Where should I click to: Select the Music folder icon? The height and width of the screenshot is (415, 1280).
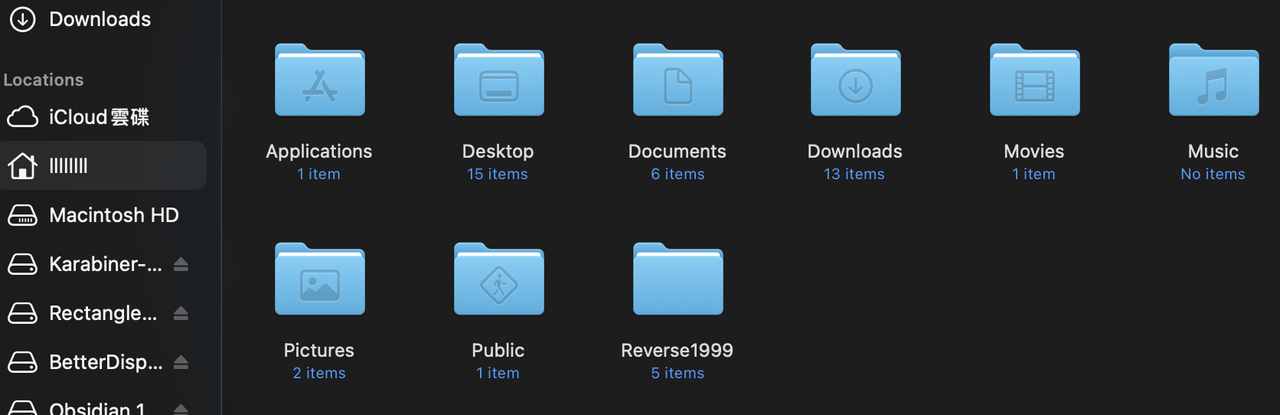1213,80
